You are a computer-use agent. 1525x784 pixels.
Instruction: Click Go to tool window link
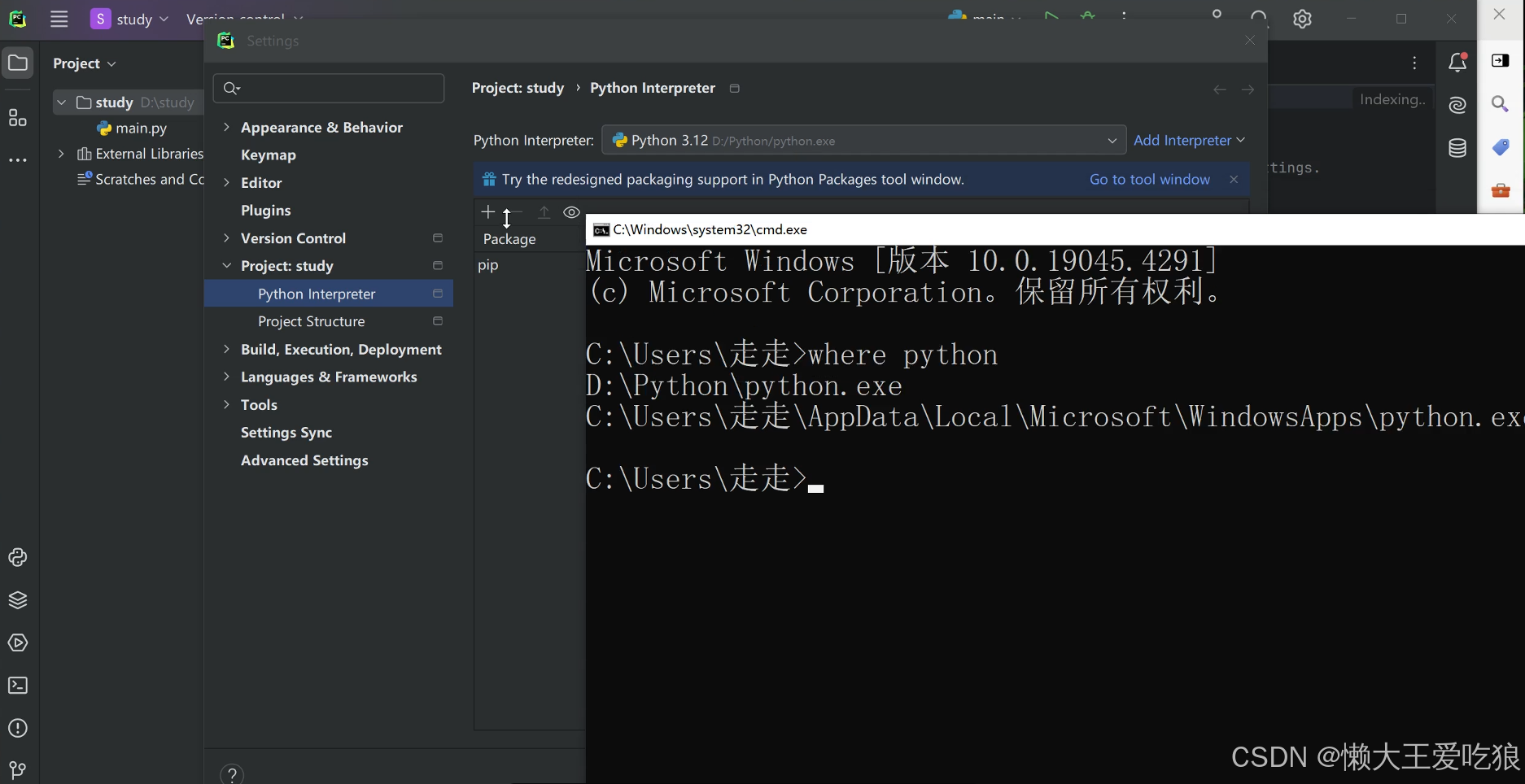click(1150, 179)
